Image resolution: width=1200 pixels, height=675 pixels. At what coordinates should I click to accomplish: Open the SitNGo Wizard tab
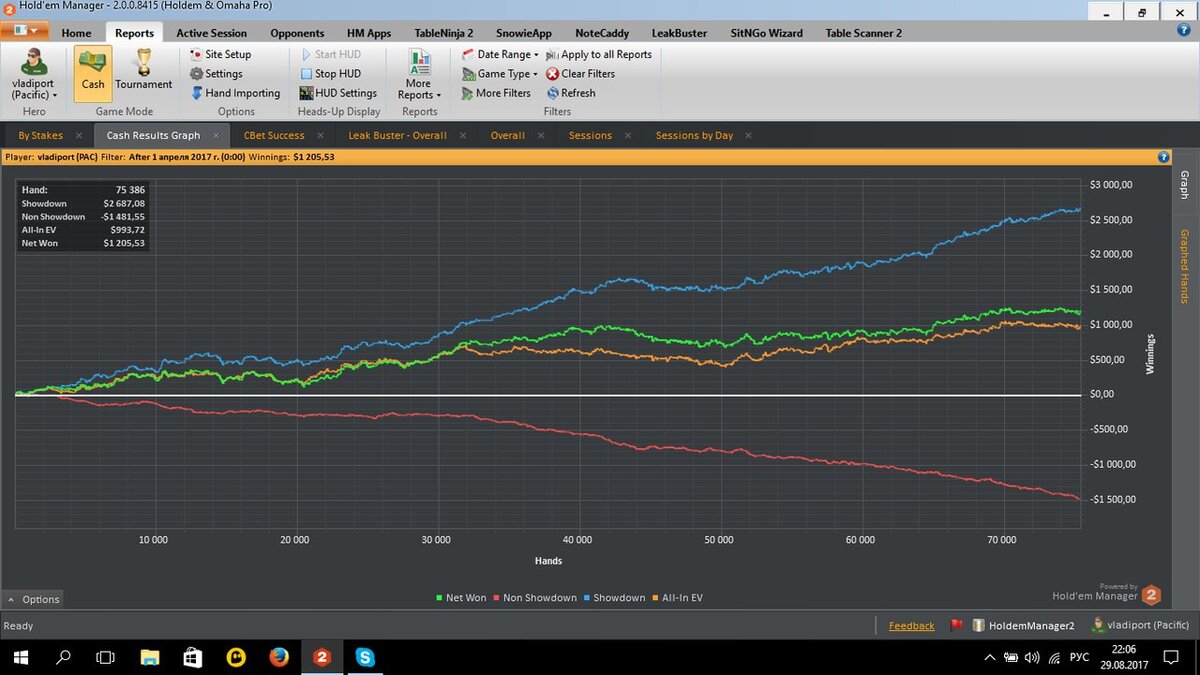(x=767, y=33)
